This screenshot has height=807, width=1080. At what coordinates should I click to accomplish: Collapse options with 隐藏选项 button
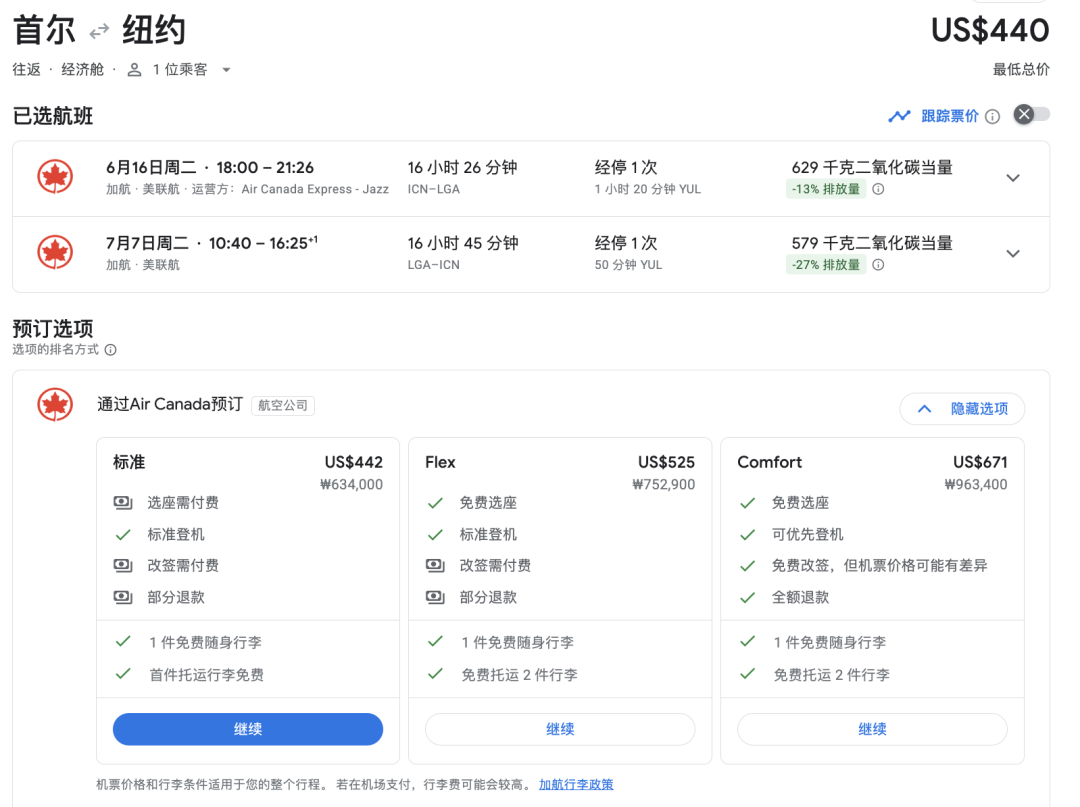[x=962, y=409]
